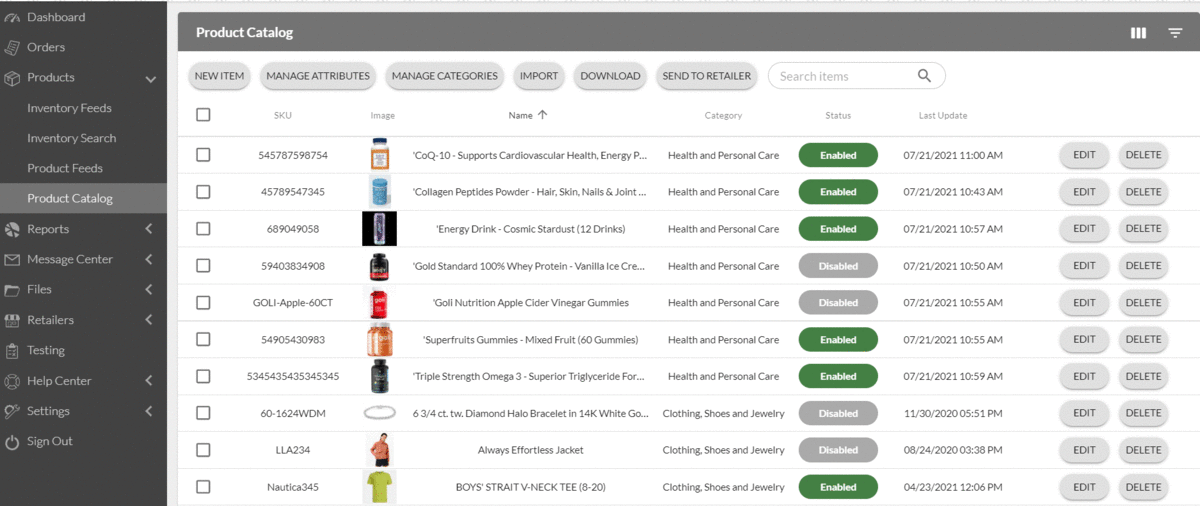Screen dimensions: 1200x506
Task: Open the filter list icon
Action: 1175,33
